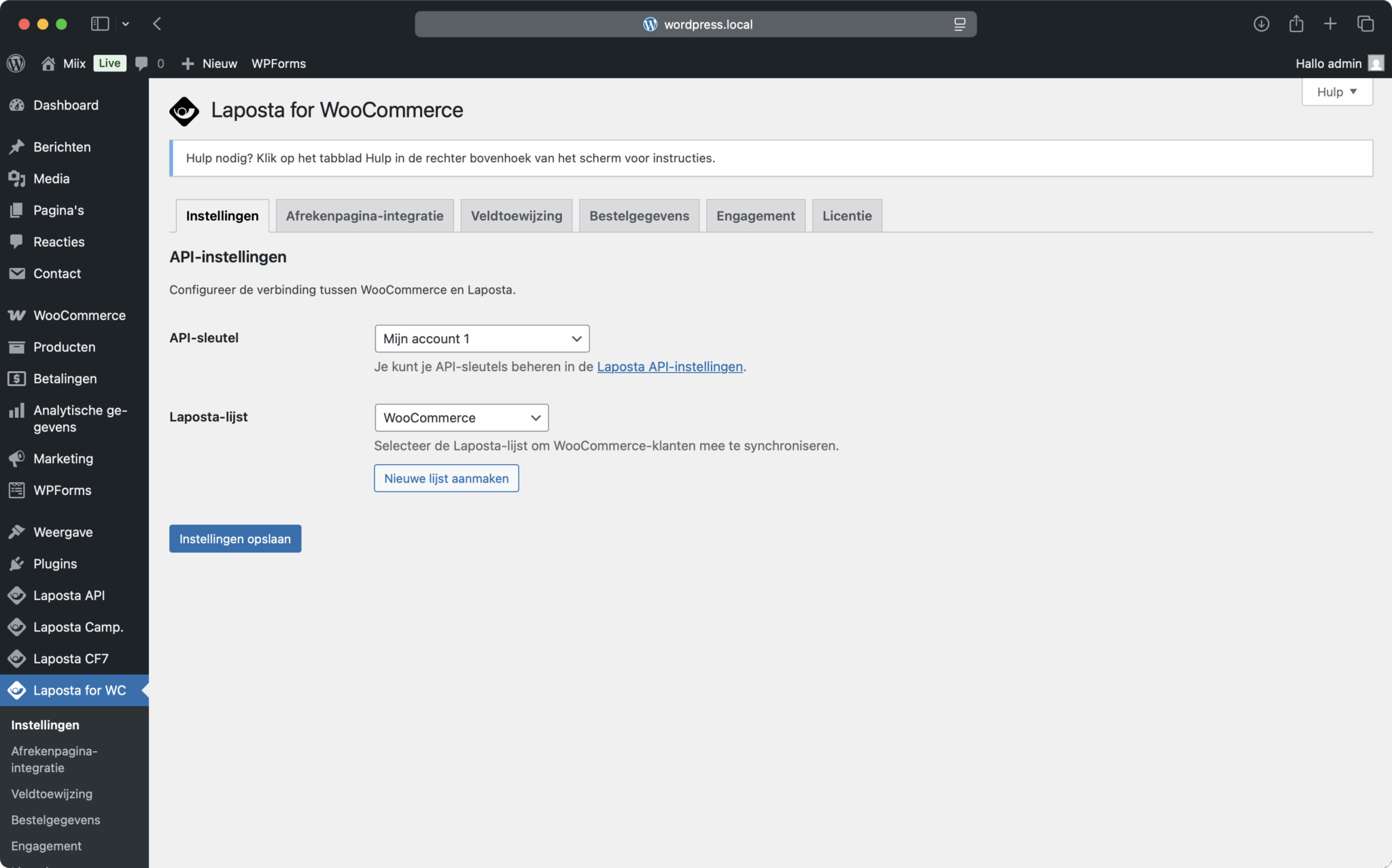
Task: Click the Miix site home icon
Action: coord(48,63)
